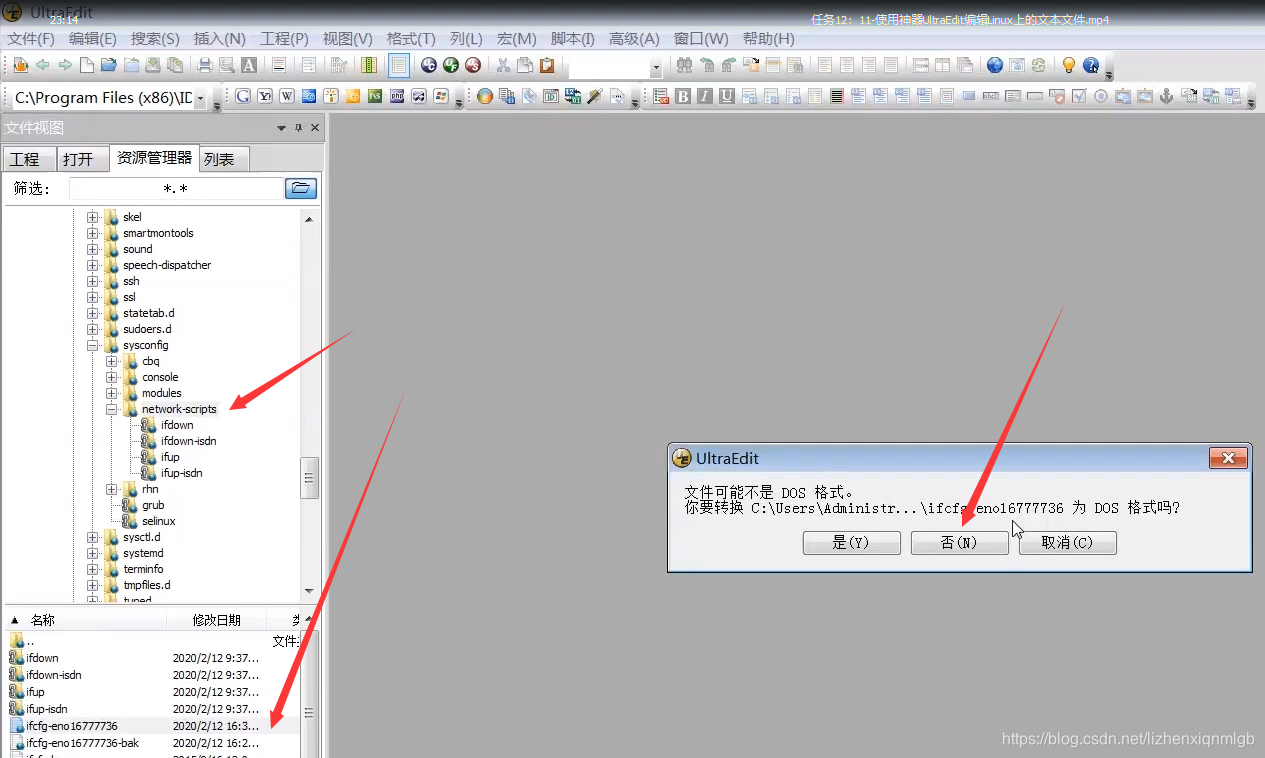Image resolution: width=1265 pixels, height=758 pixels.
Task: Select the selinux item in tree
Action: (158, 521)
